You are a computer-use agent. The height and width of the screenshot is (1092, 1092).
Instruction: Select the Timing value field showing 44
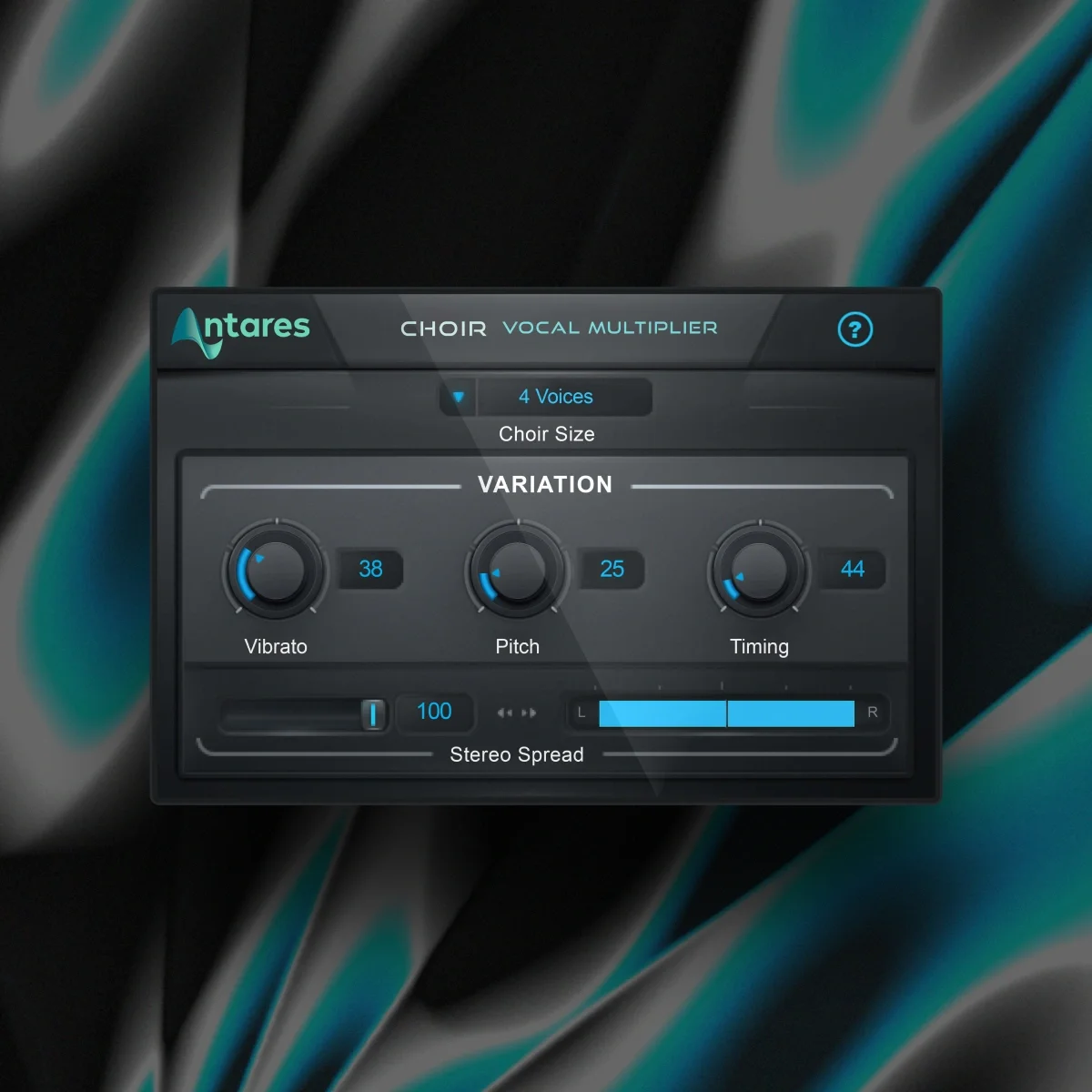pos(853,569)
